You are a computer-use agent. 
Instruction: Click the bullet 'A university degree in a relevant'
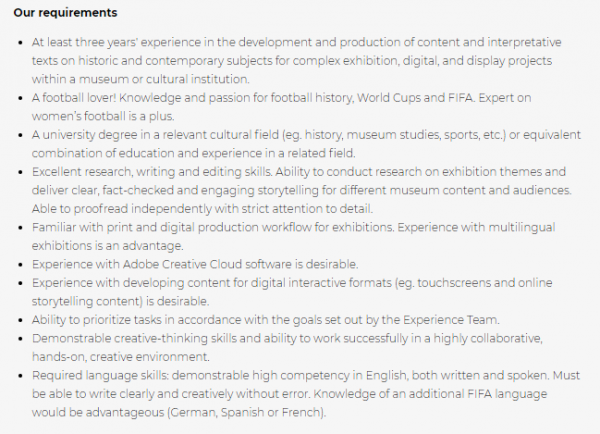pyautogui.click(x=307, y=144)
